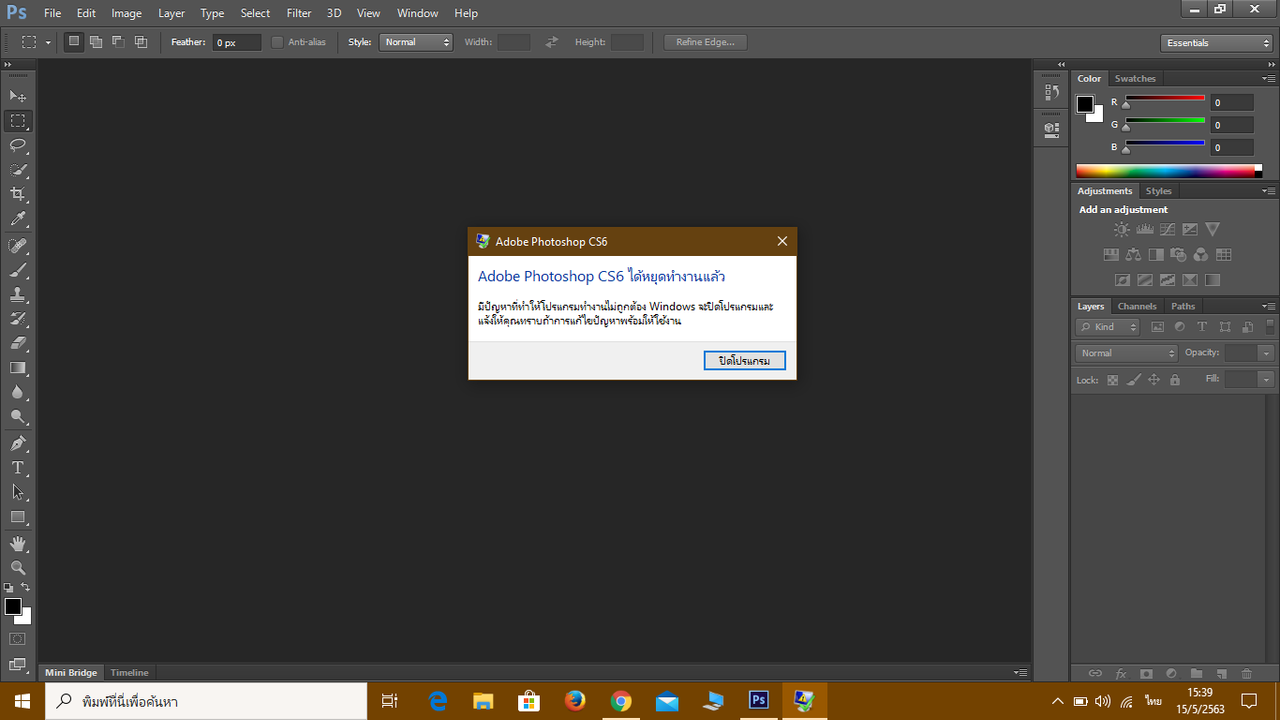1280x720 pixels.
Task: Open the Color panel flyout menu
Action: pyautogui.click(x=1268, y=79)
